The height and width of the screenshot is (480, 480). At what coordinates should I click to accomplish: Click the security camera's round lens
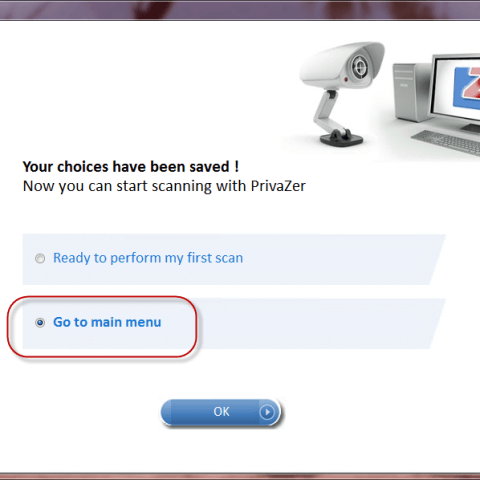pyautogui.click(x=360, y=67)
